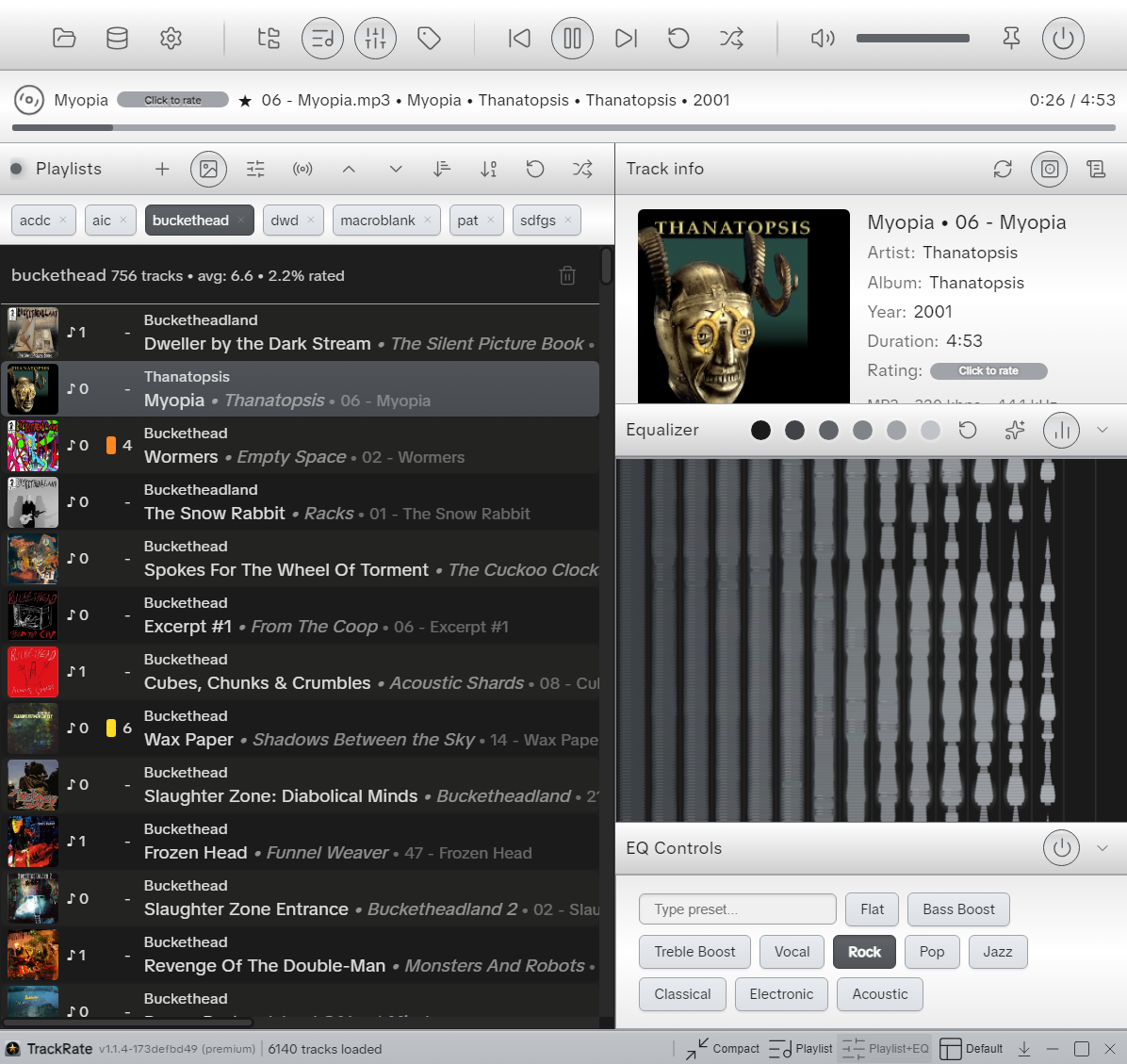
Task: Refresh track info with the reload icon
Action: tap(1003, 169)
